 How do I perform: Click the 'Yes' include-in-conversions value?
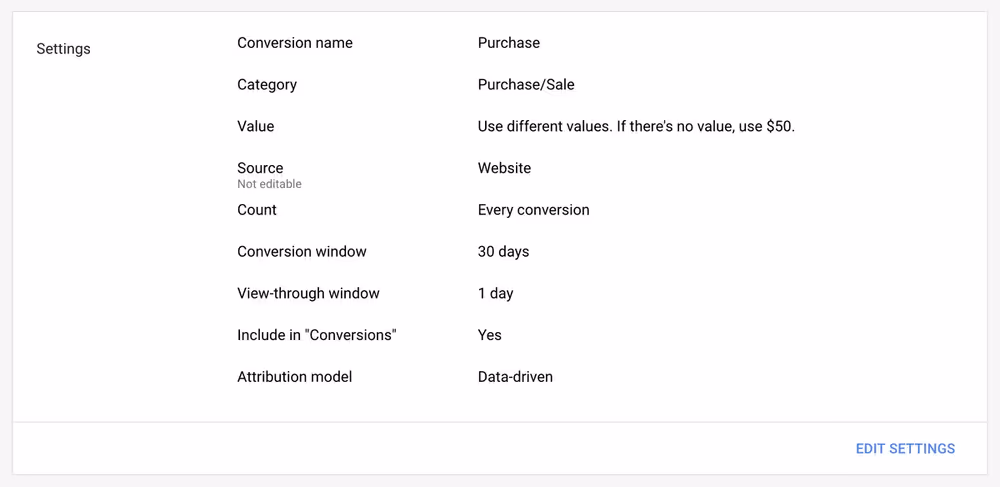click(x=489, y=335)
